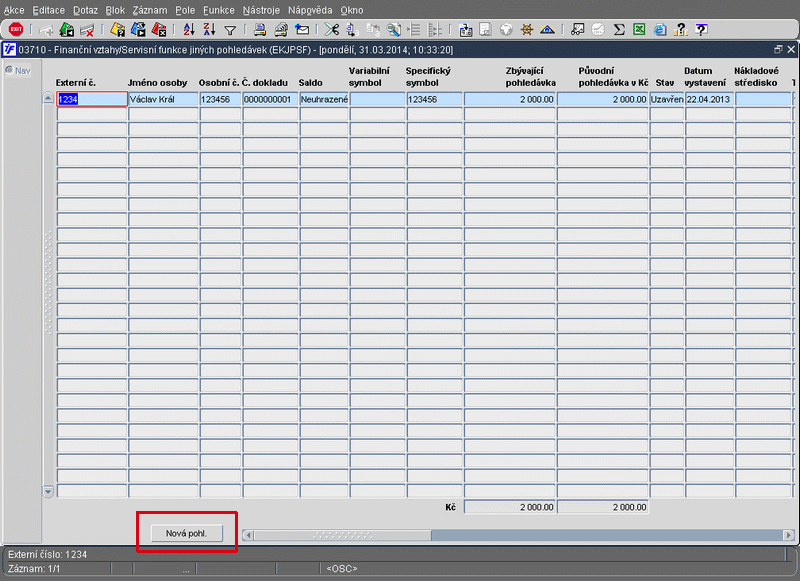The height and width of the screenshot is (581, 800).
Task: Click the printer icon in the toolbar
Action: (260, 30)
